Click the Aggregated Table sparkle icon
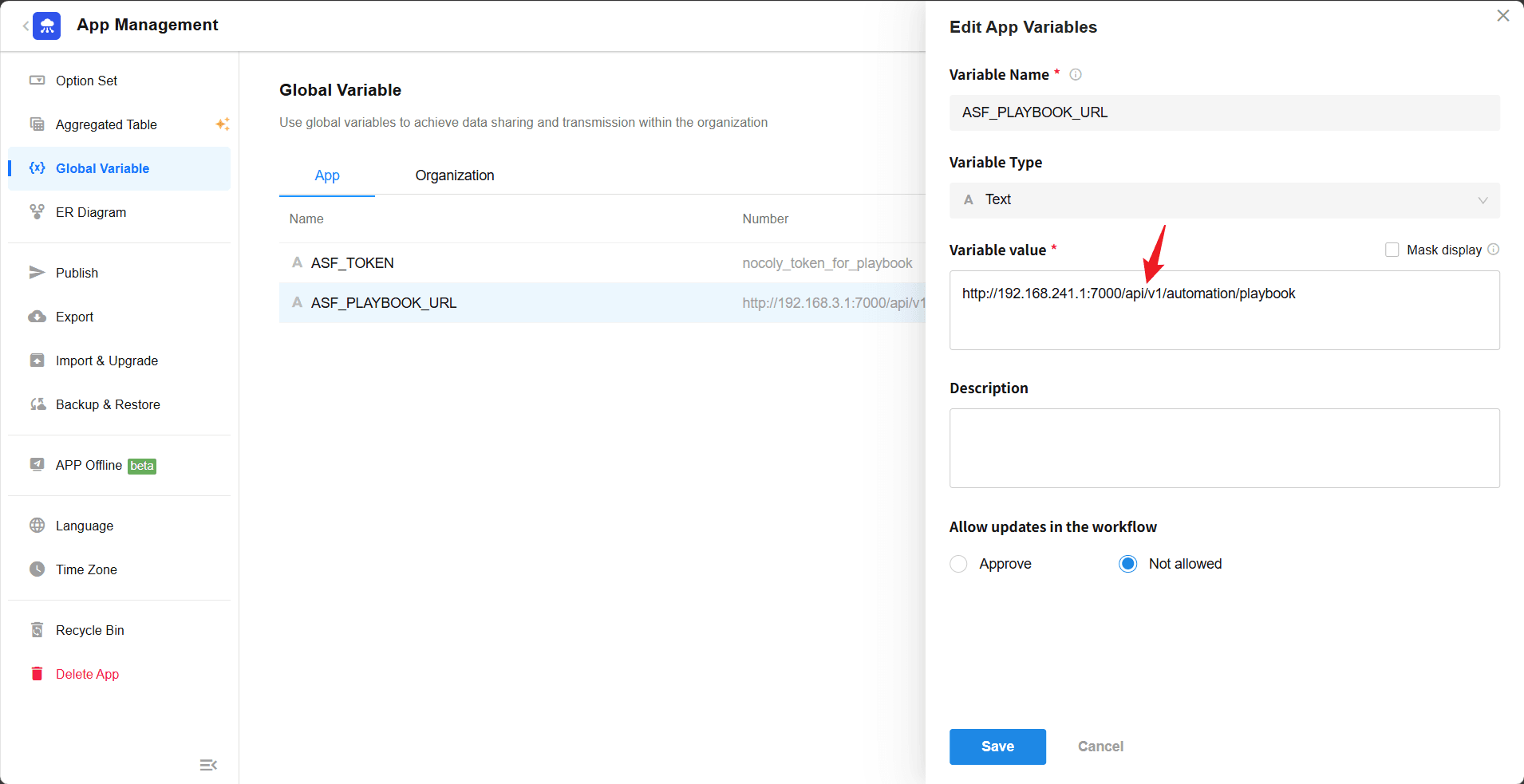Image resolution: width=1524 pixels, height=784 pixels. coord(223,124)
